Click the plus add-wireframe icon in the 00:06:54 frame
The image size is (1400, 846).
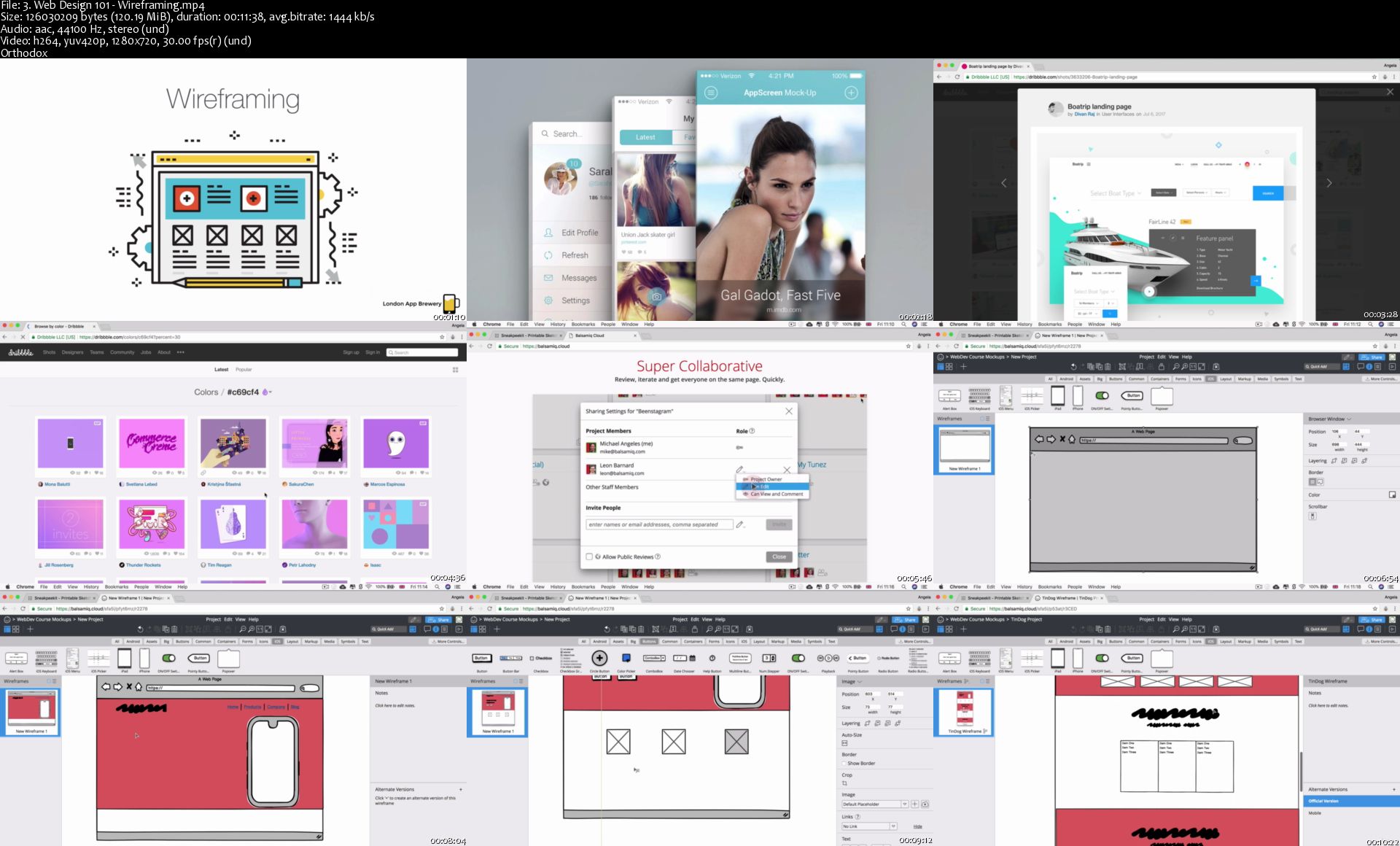click(963, 367)
